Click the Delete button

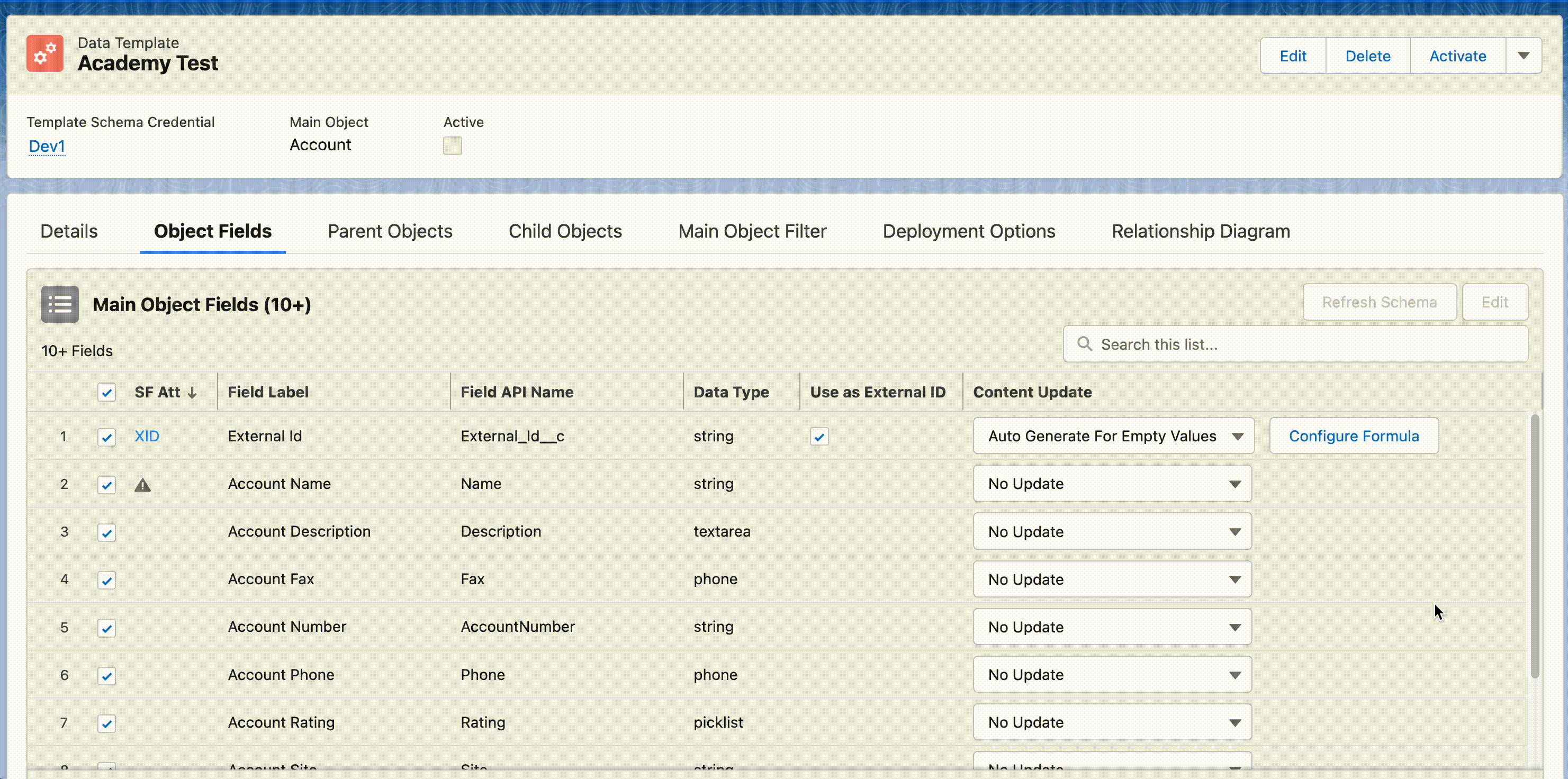1368,56
